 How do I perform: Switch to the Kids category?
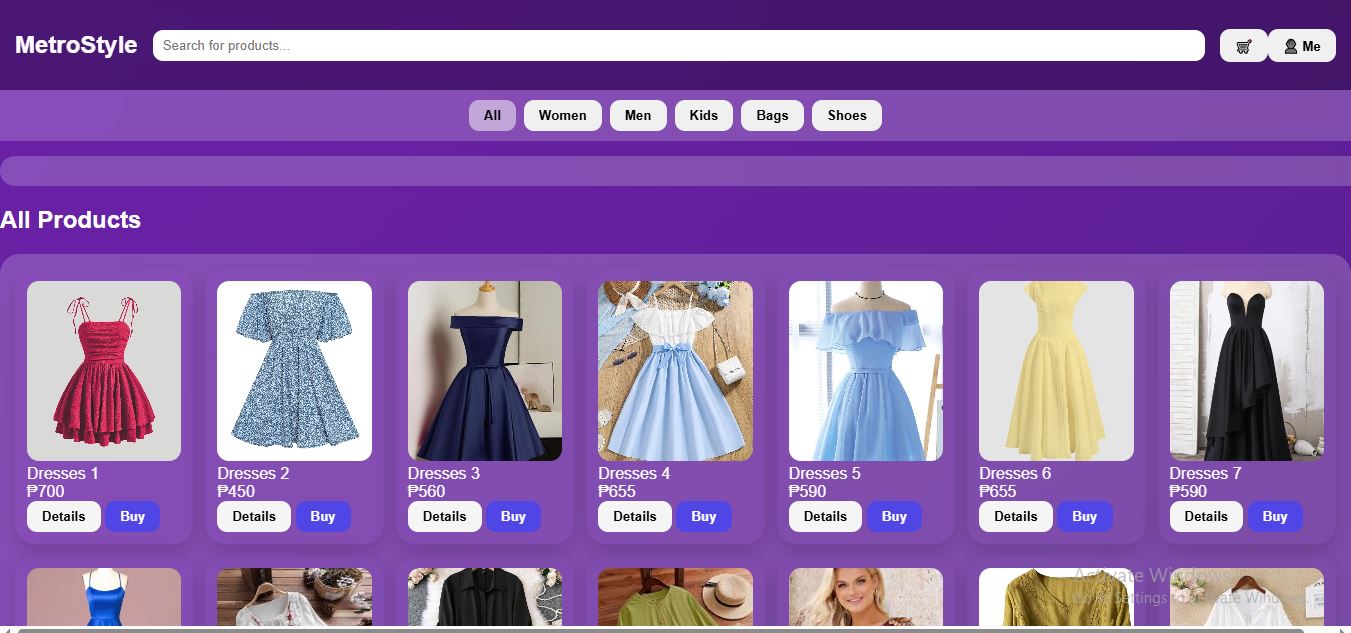click(x=703, y=115)
